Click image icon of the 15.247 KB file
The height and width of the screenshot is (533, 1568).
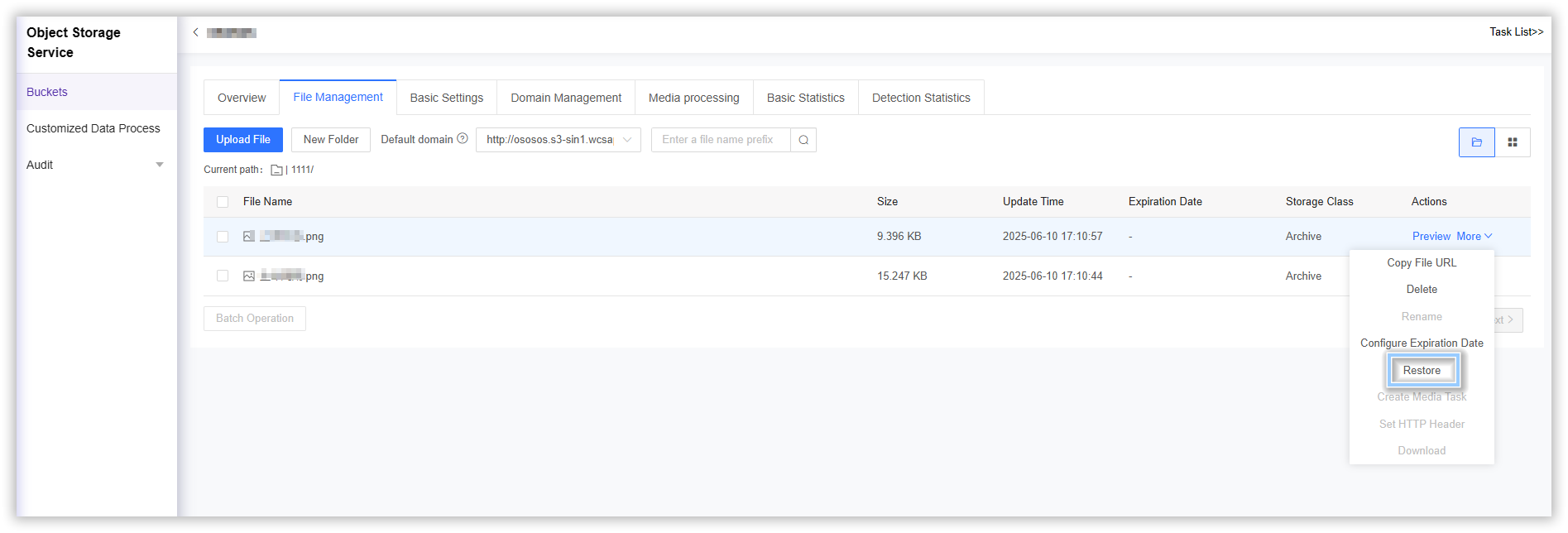[248, 276]
